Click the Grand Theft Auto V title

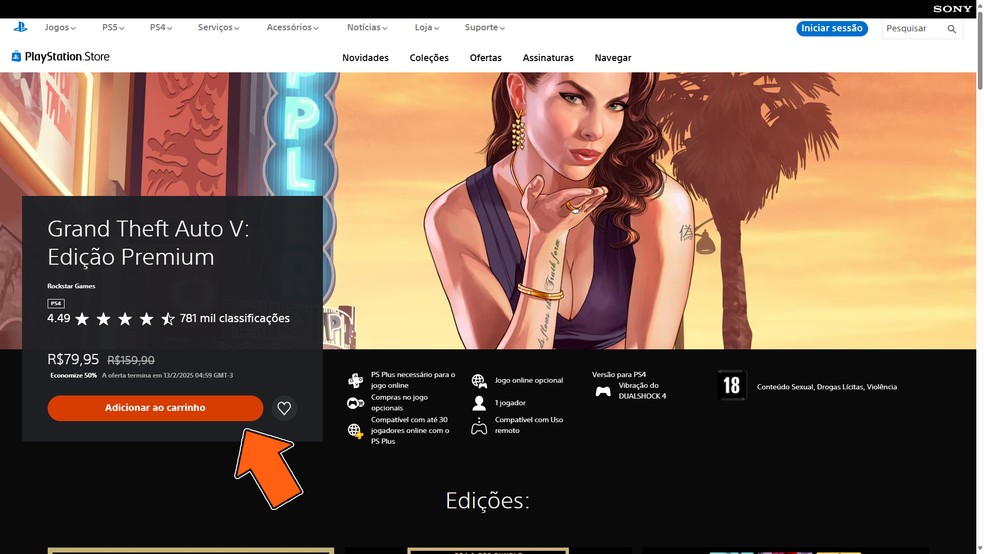148,243
